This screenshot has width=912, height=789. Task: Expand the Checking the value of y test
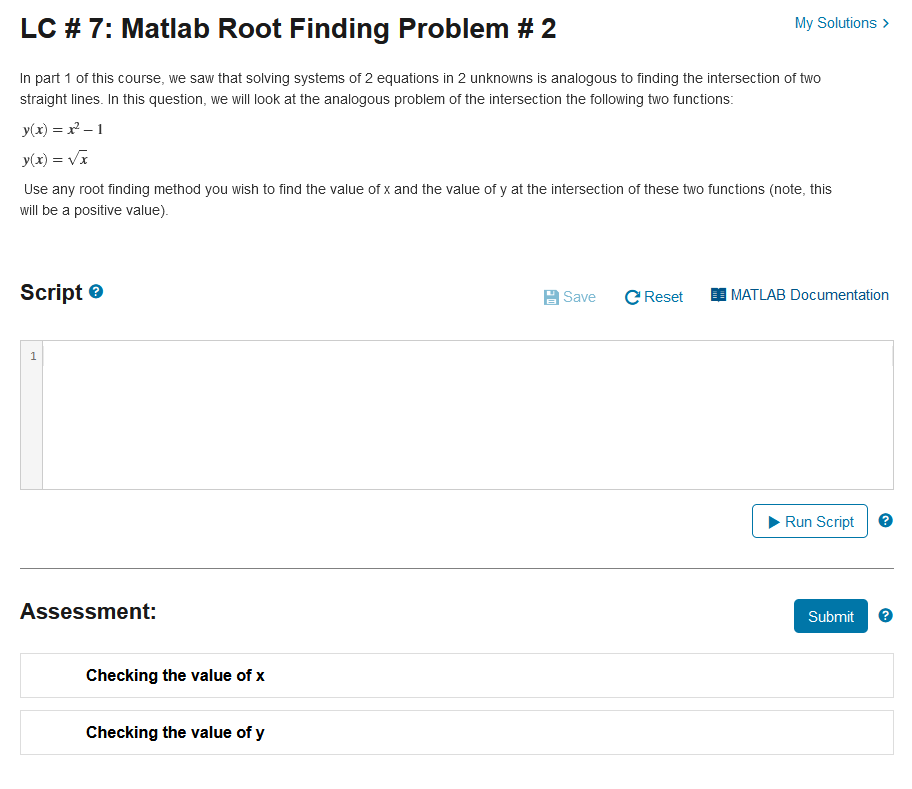point(175,732)
